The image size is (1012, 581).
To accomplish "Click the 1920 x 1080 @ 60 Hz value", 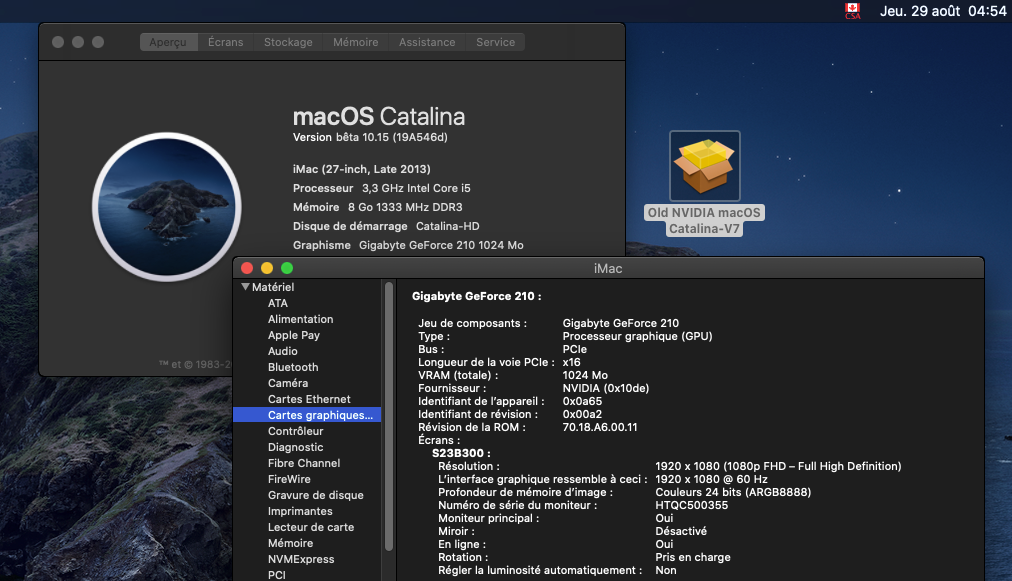I will [x=711, y=479].
